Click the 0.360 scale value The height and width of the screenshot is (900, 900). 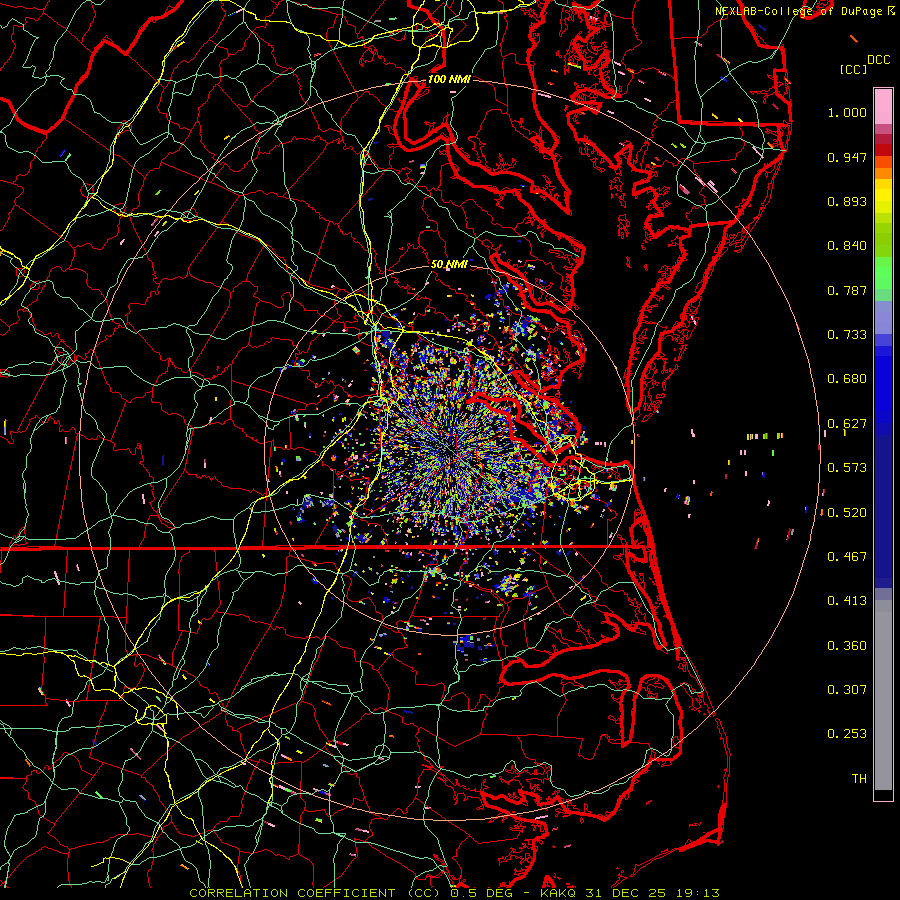(x=847, y=646)
